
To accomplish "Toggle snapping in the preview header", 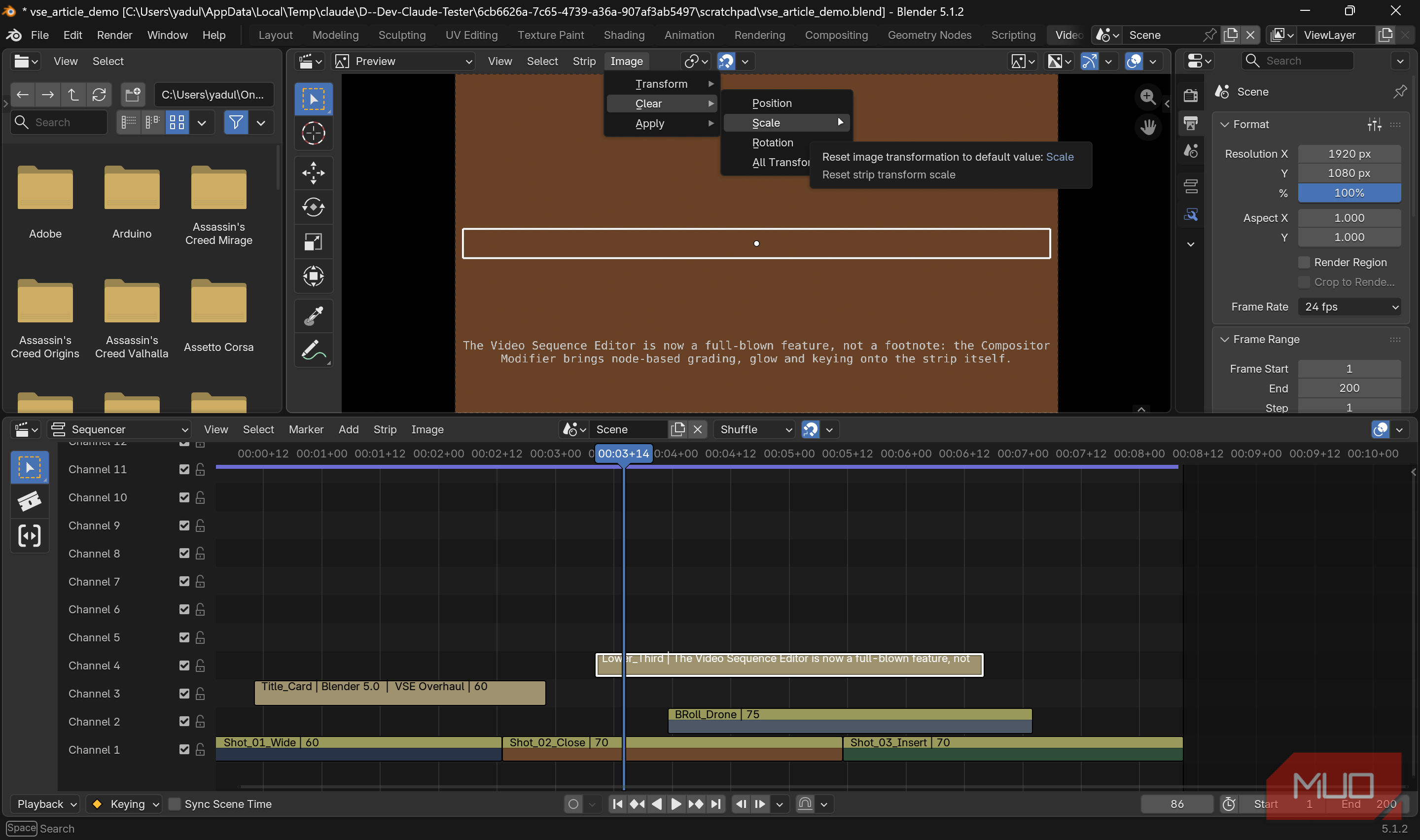I will click(726, 61).
